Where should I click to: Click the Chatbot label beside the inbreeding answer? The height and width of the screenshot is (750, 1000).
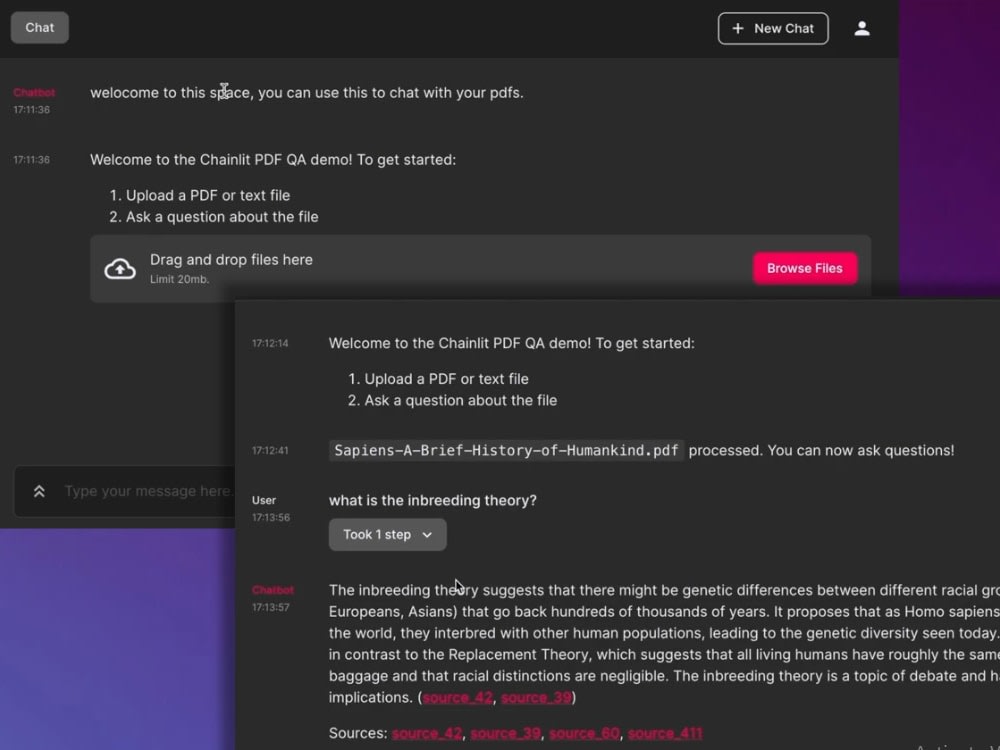click(272, 590)
